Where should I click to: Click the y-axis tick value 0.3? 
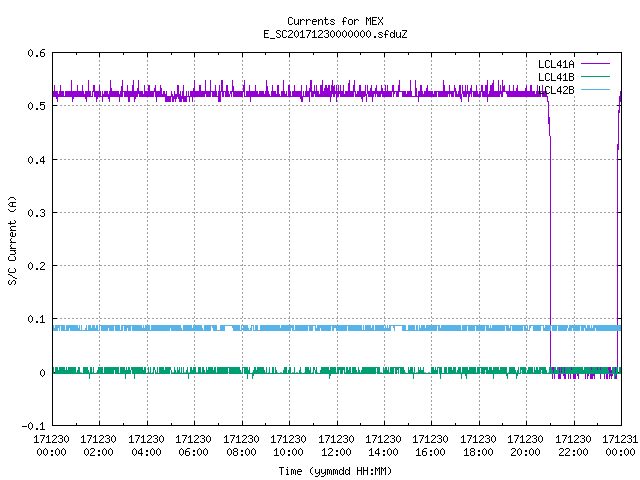coord(36,213)
